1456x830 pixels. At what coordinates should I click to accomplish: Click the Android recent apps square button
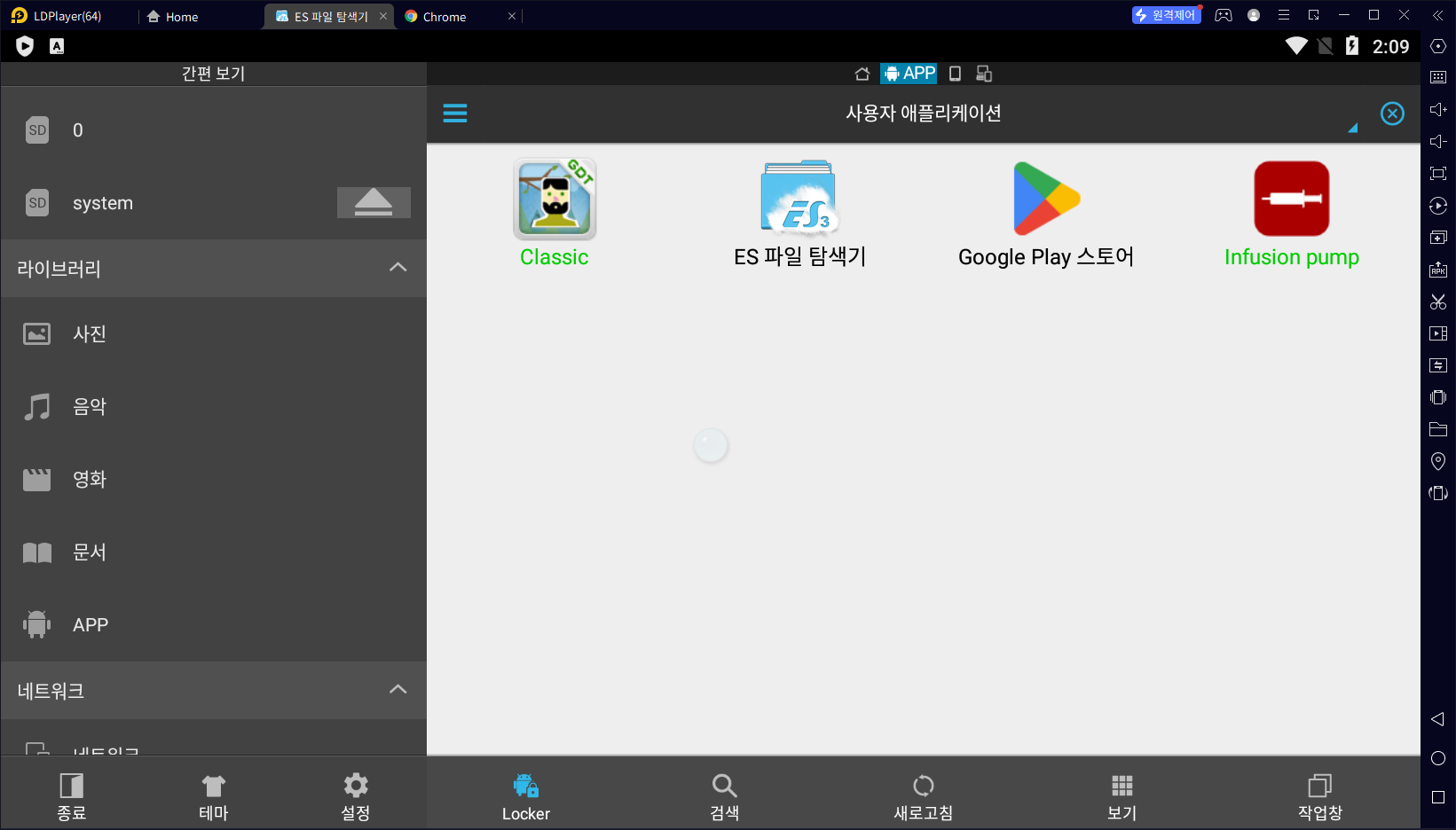click(1438, 797)
